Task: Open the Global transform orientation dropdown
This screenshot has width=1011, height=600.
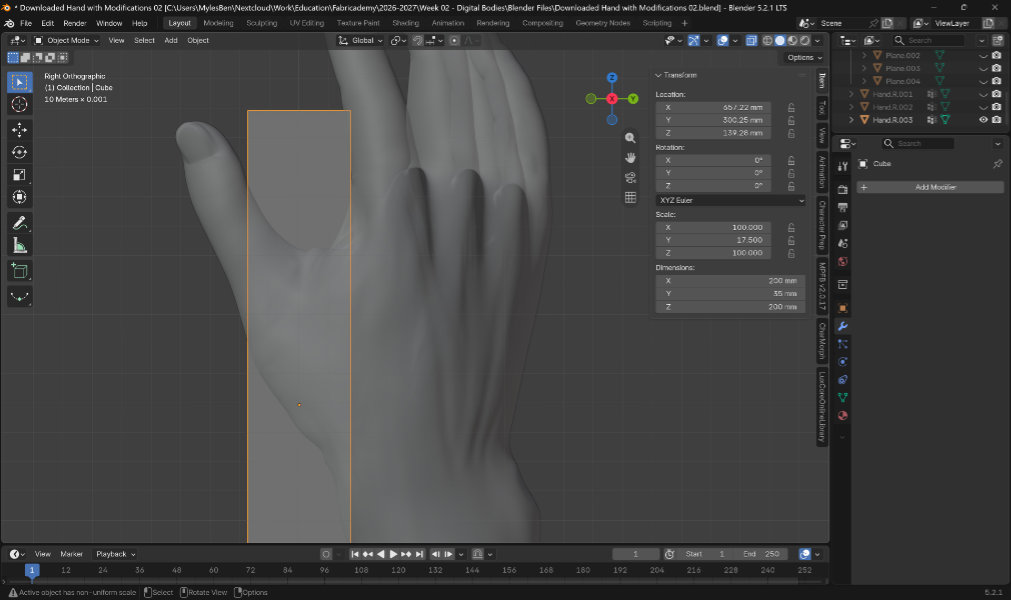Action: pos(360,40)
